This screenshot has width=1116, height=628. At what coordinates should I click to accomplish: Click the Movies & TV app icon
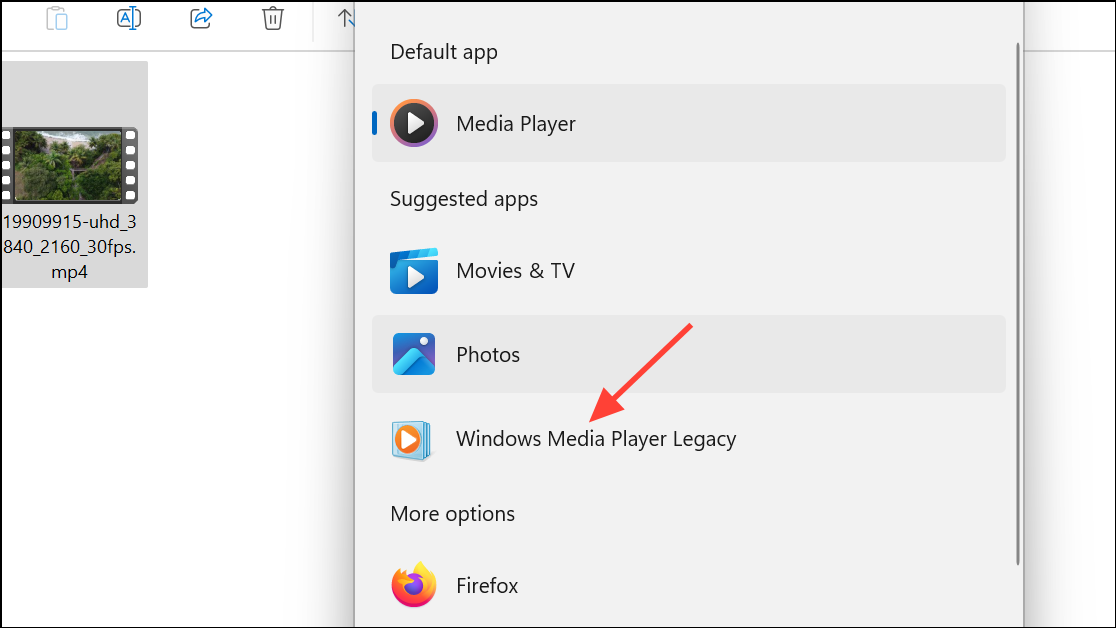(413, 270)
